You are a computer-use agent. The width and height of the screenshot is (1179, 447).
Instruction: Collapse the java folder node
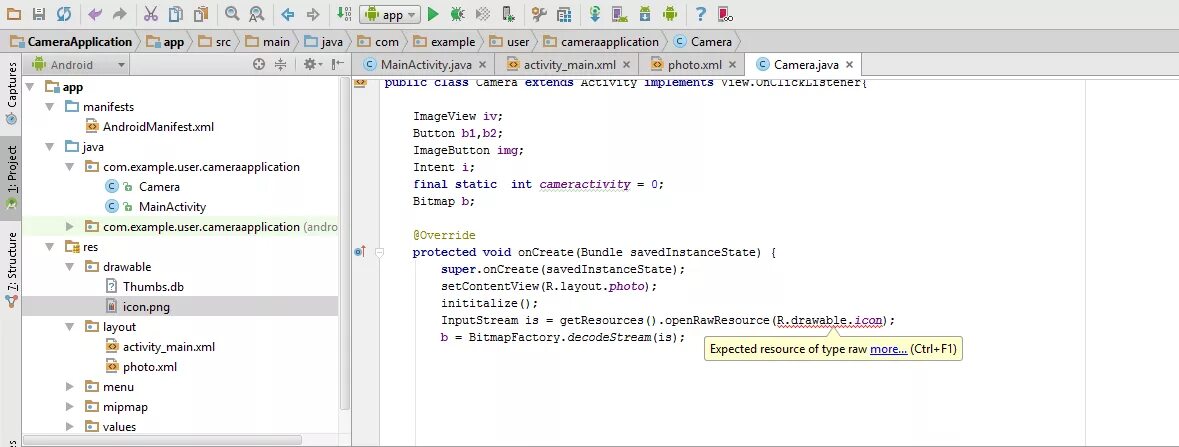50,147
